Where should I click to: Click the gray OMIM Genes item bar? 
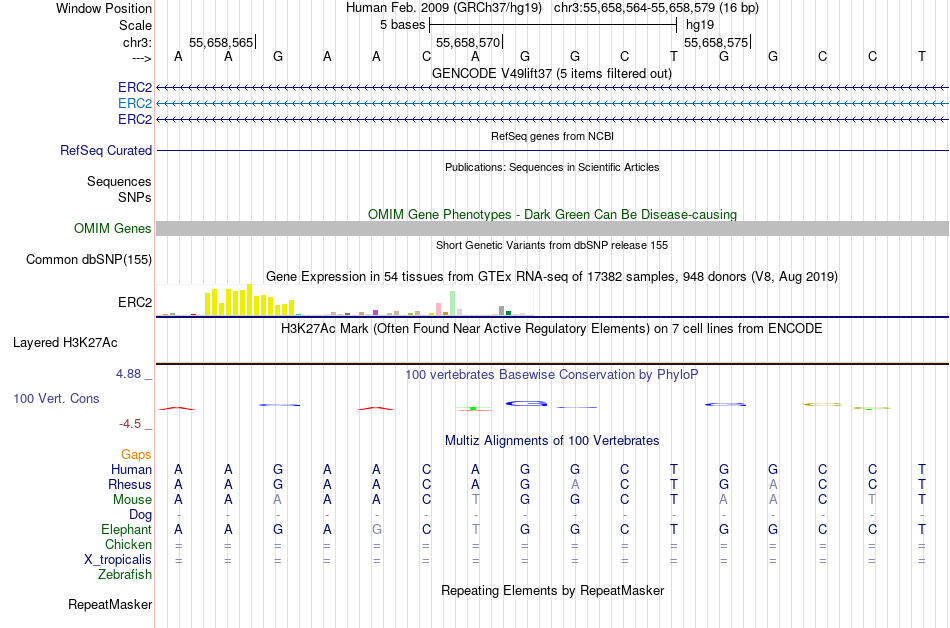552,228
